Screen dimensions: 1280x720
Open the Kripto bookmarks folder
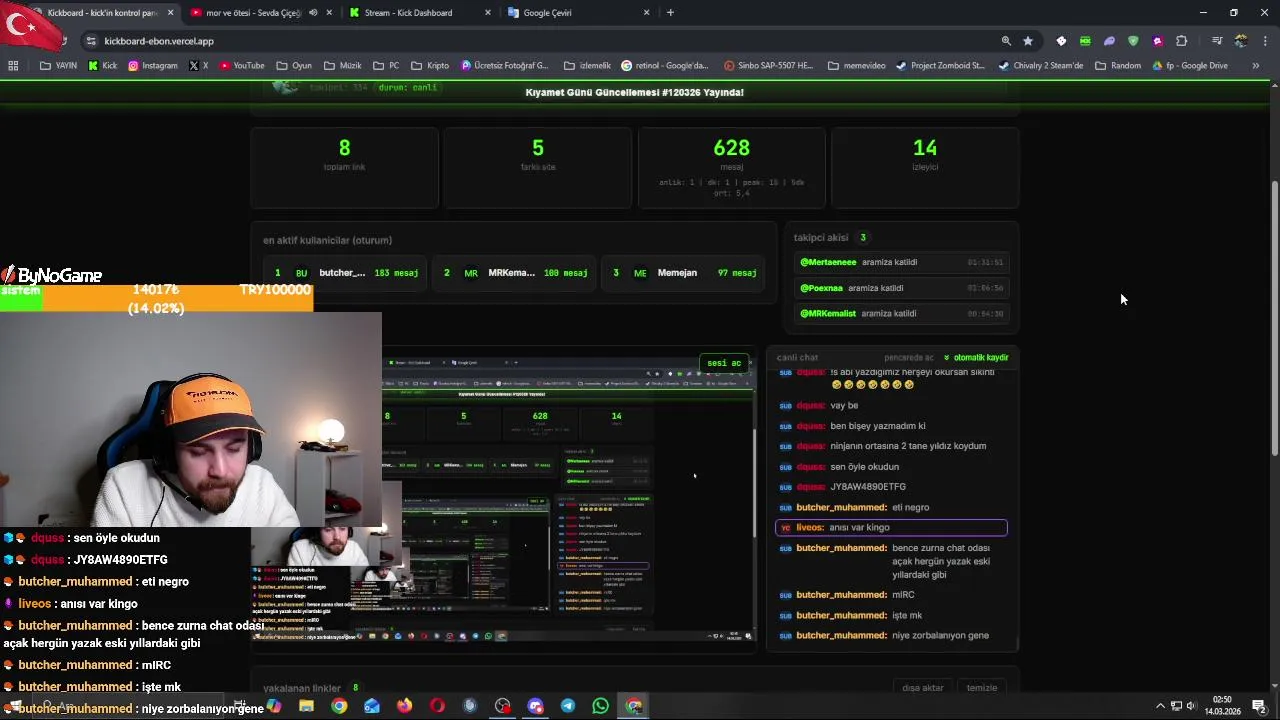430,66
